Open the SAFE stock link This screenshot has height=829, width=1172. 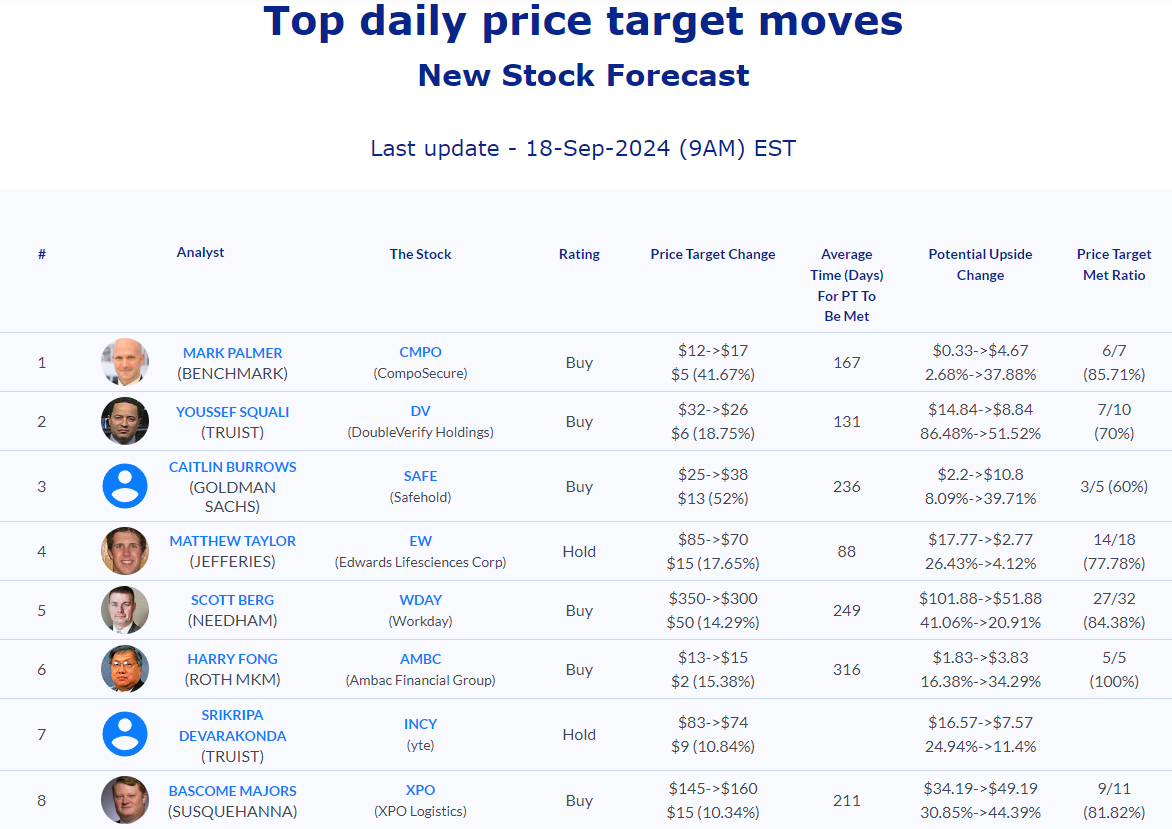pos(420,476)
